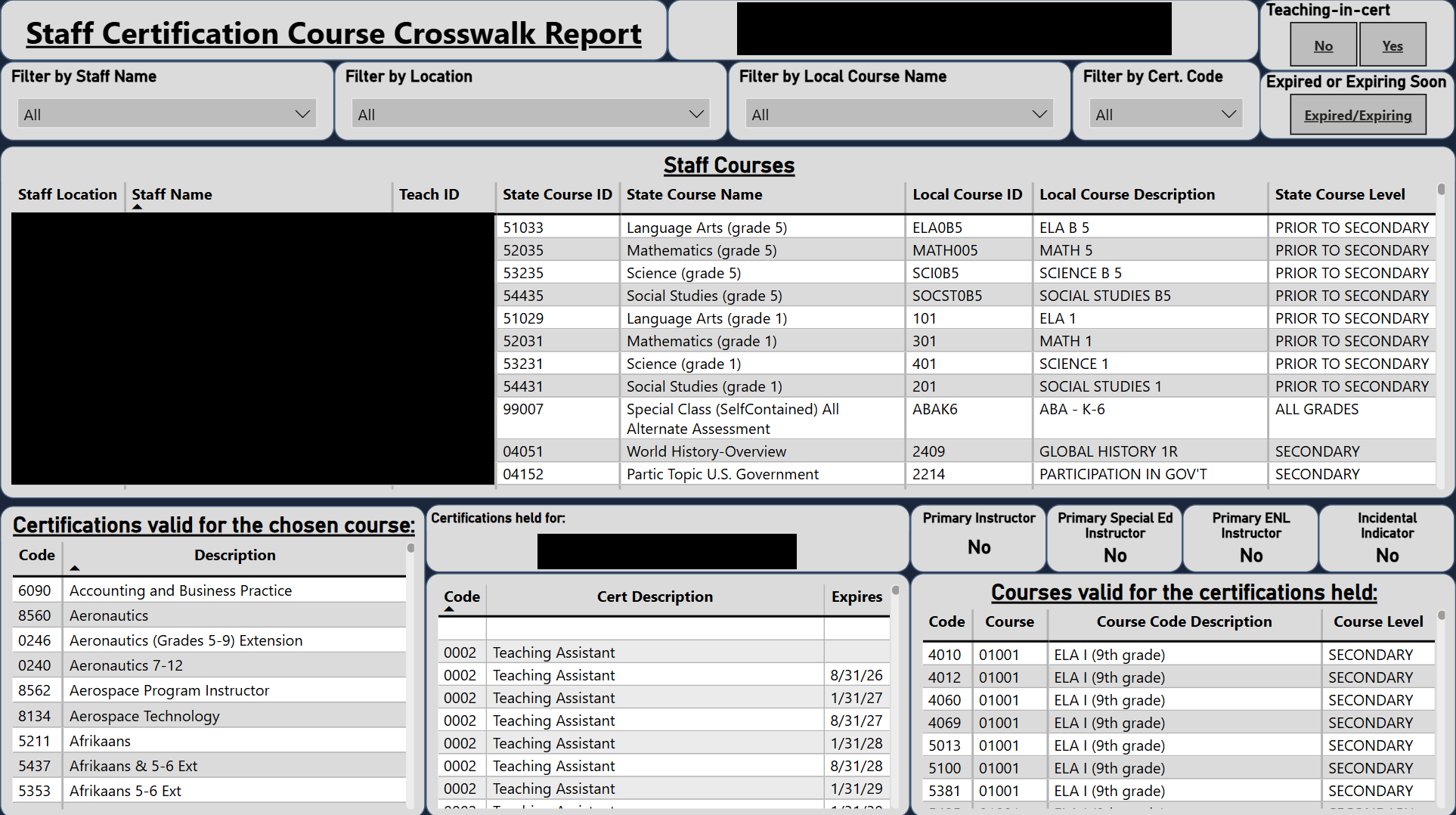This screenshot has height=815, width=1456.
Task: Select code 4012 in valid courses
Action: coord(944,677)
